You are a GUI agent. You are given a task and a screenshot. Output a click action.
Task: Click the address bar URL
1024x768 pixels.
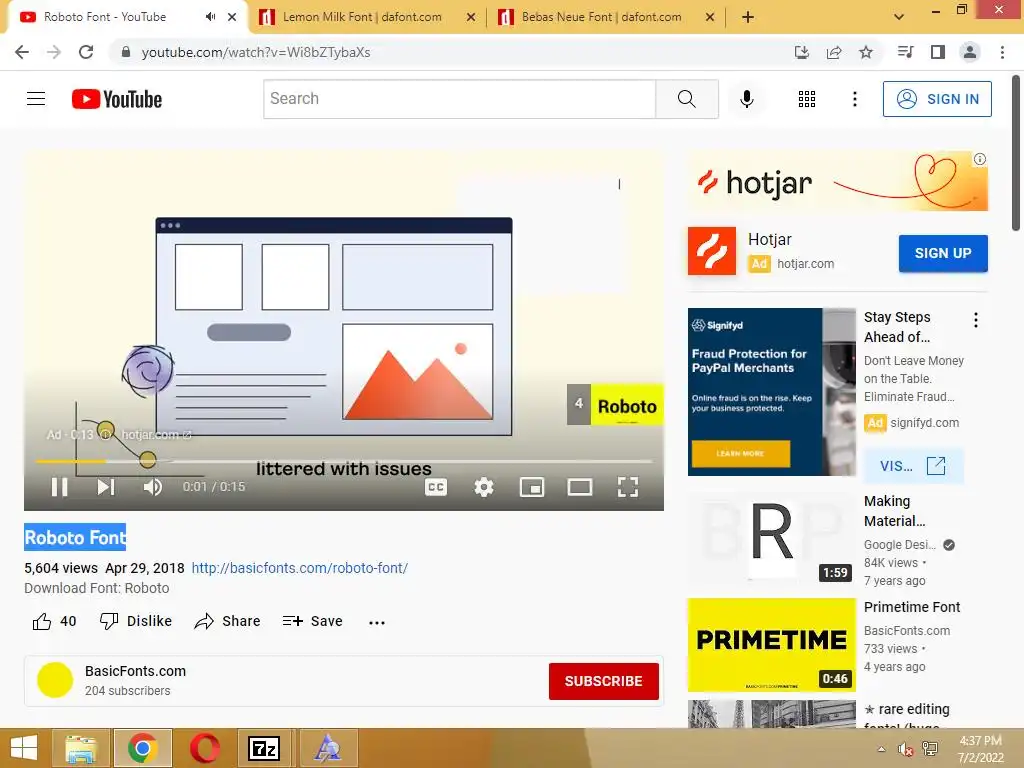pyautogui.click(x=255, y=52)
